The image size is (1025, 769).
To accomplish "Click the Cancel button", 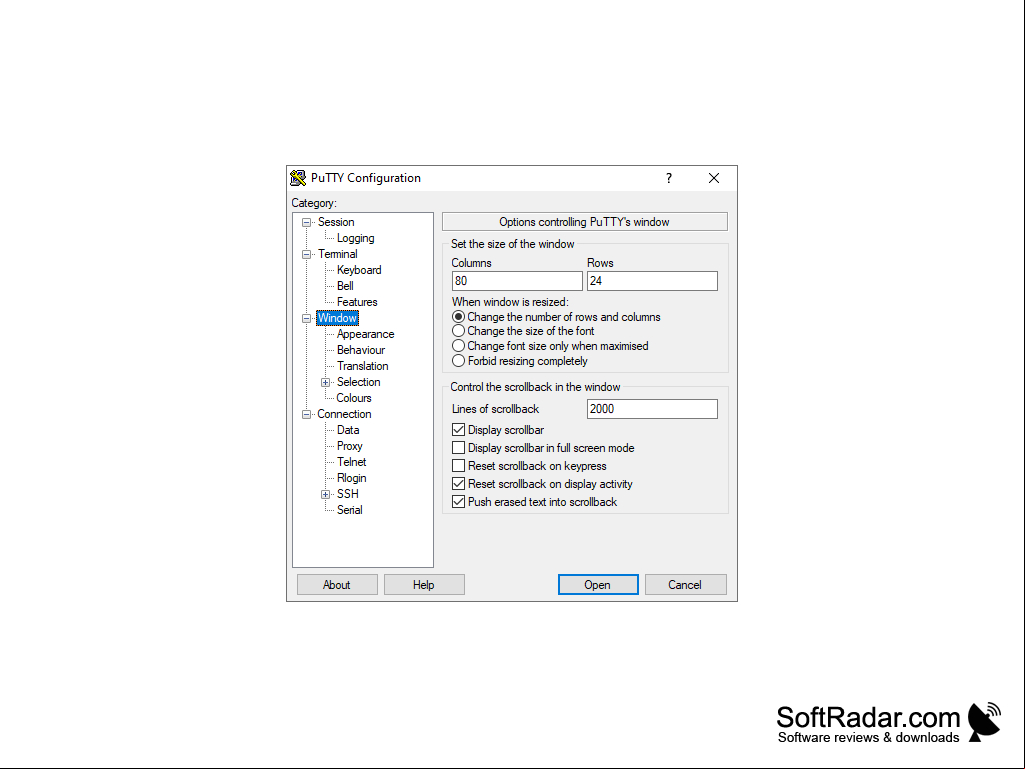I will 685,585.
